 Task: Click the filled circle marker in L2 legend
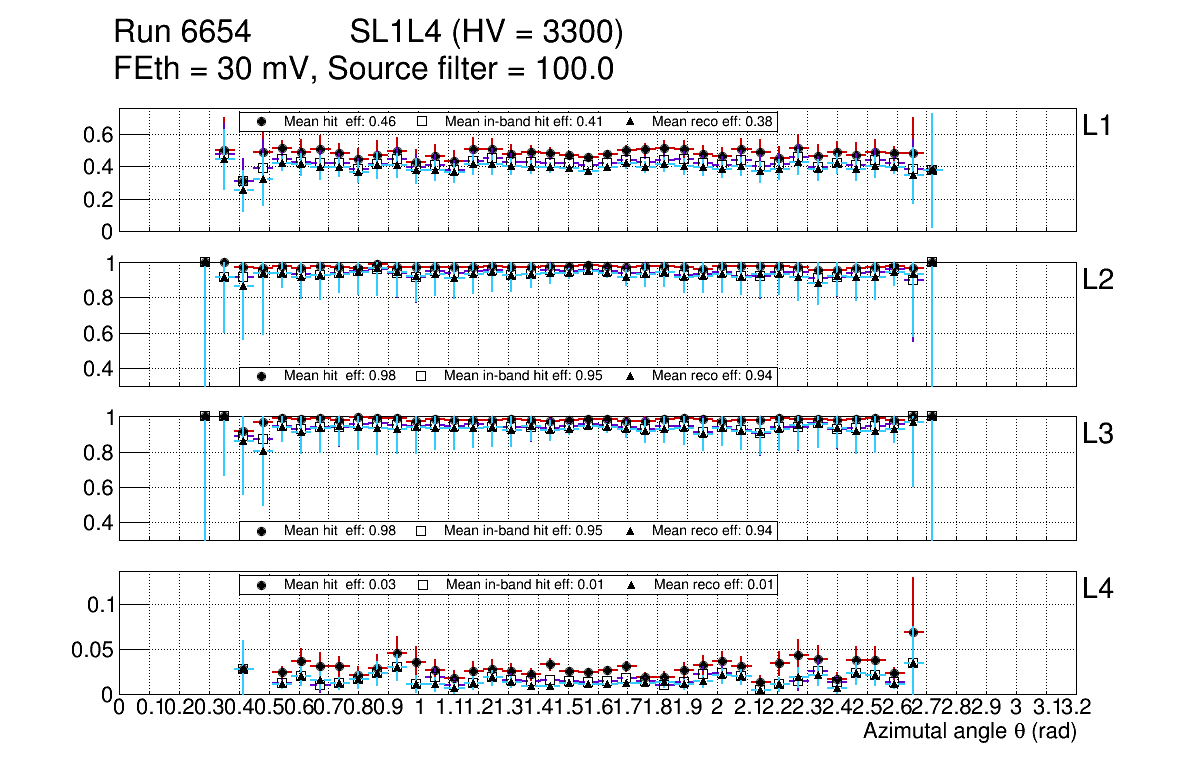[262, 376]
